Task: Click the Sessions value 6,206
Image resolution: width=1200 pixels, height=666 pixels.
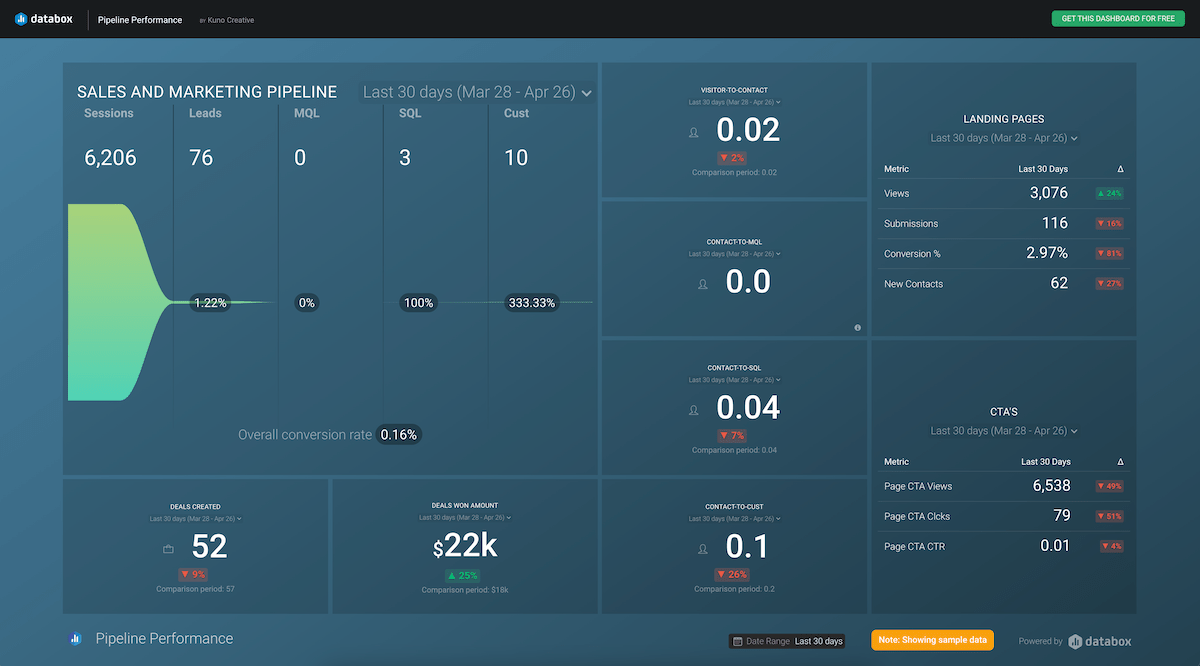Action: (110, 158)
